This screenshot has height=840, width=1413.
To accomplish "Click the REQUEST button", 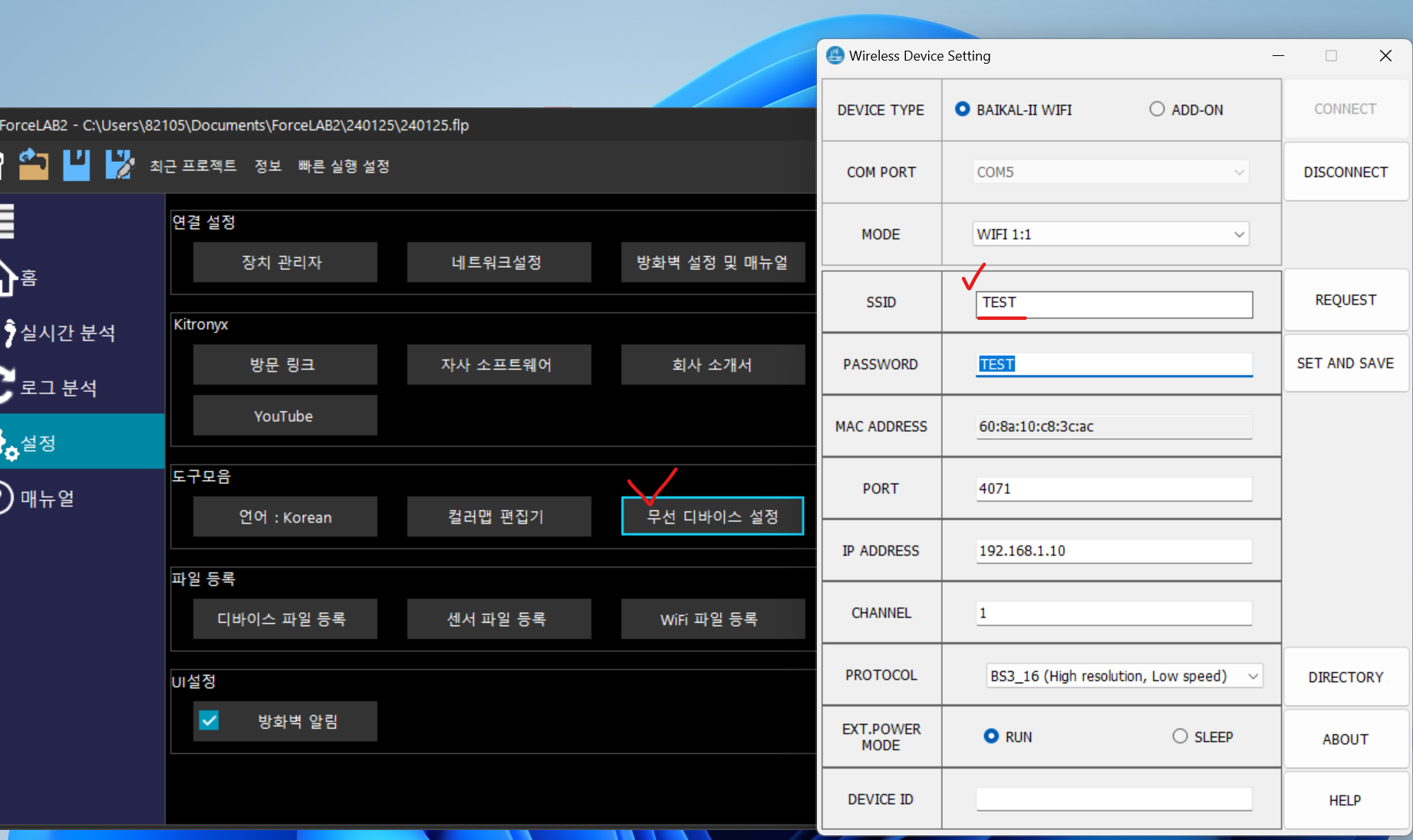I will (x=1346, y=300).
